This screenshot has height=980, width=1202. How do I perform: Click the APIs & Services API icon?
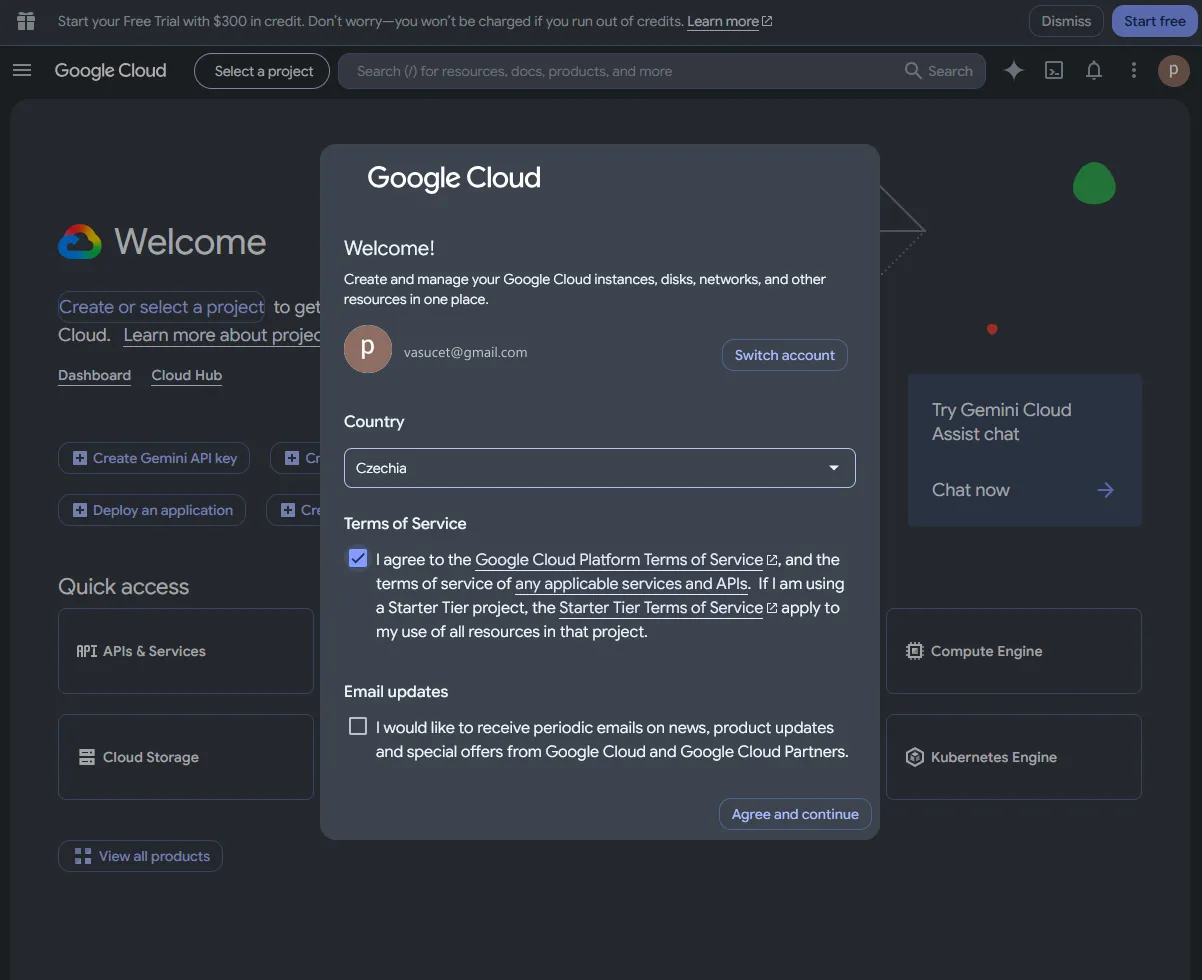87,651
